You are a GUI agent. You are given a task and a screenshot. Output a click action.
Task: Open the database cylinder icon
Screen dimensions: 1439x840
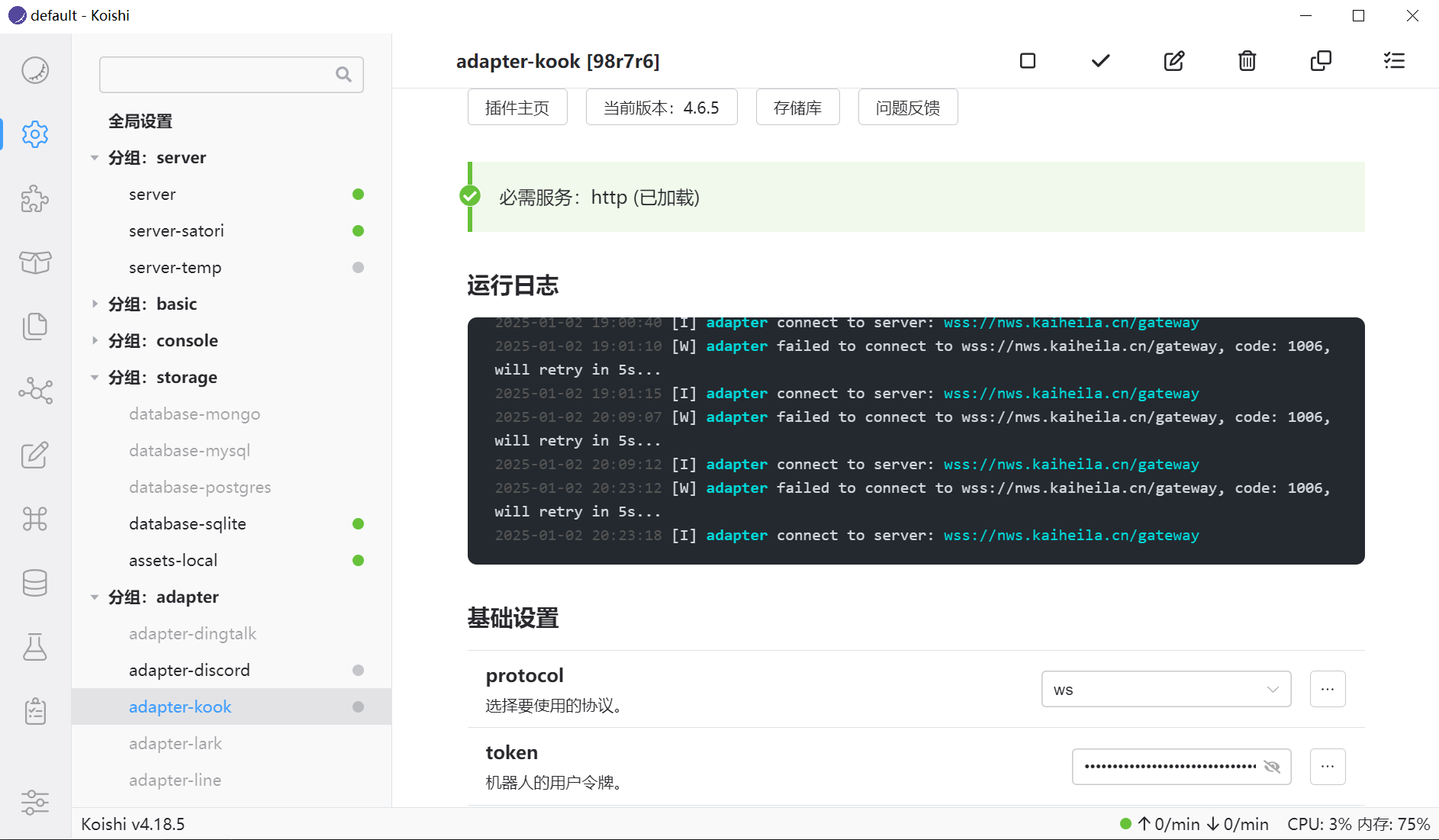35,583
